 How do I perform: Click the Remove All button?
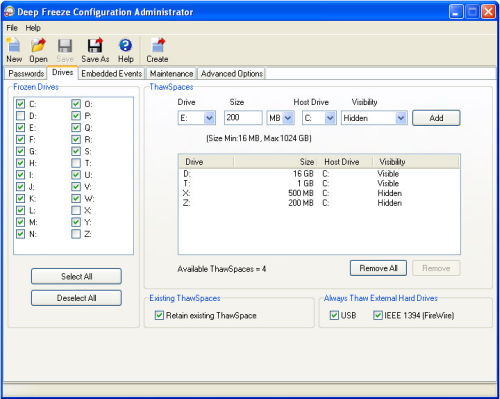point(378,268)
